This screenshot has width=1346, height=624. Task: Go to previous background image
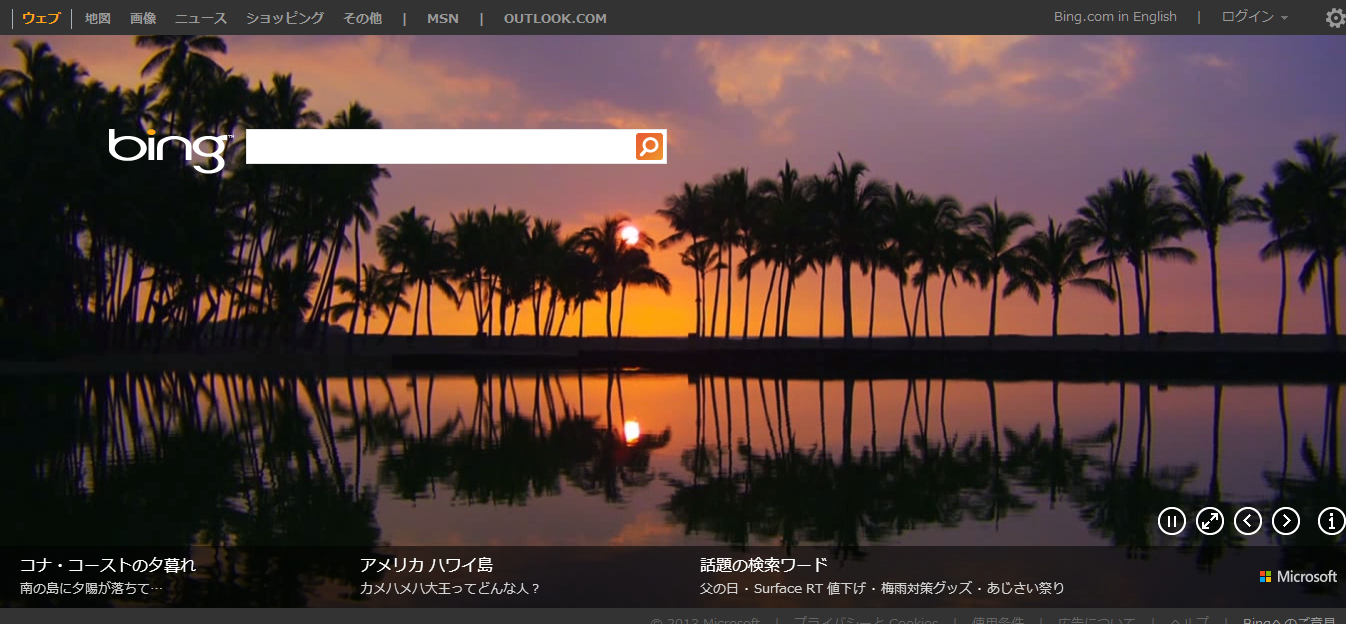(1247, 521)
